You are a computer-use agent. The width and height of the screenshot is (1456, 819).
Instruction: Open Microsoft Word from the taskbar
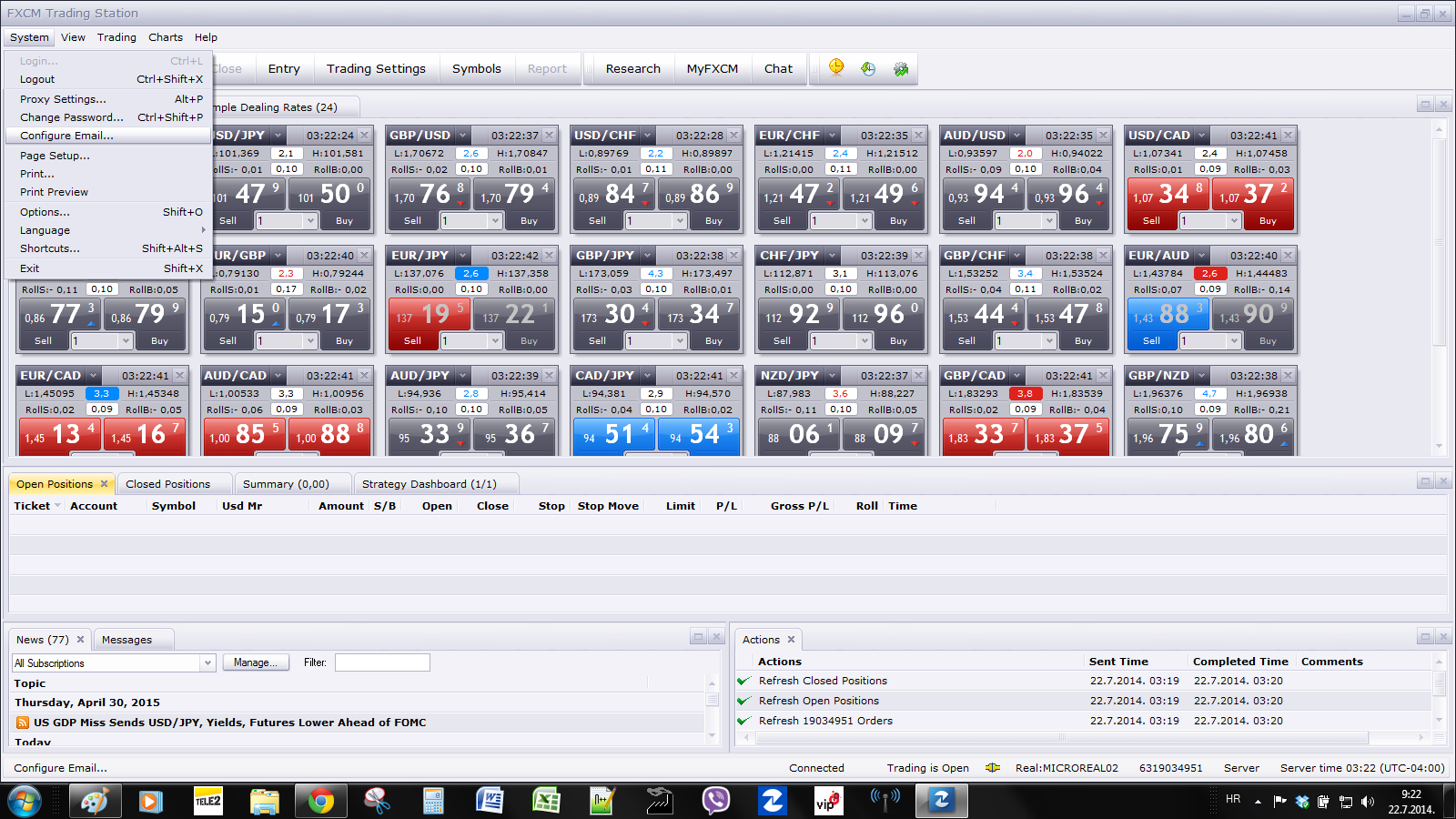pos(490,801)
